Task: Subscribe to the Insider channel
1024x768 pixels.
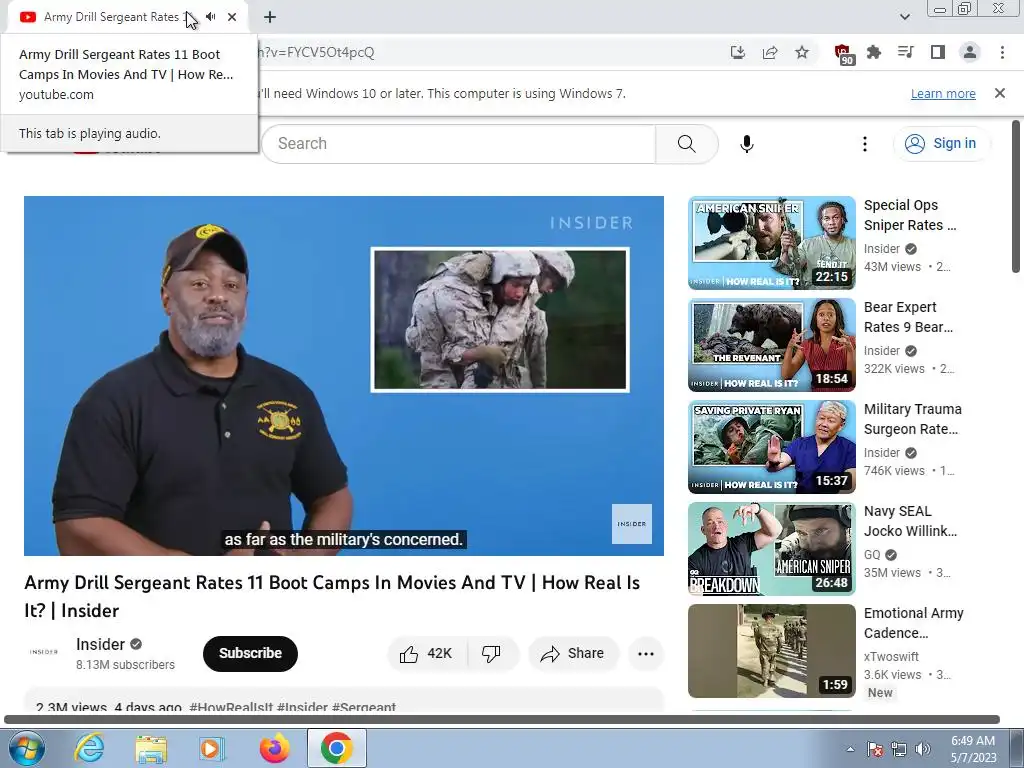Action: point(250,653)
